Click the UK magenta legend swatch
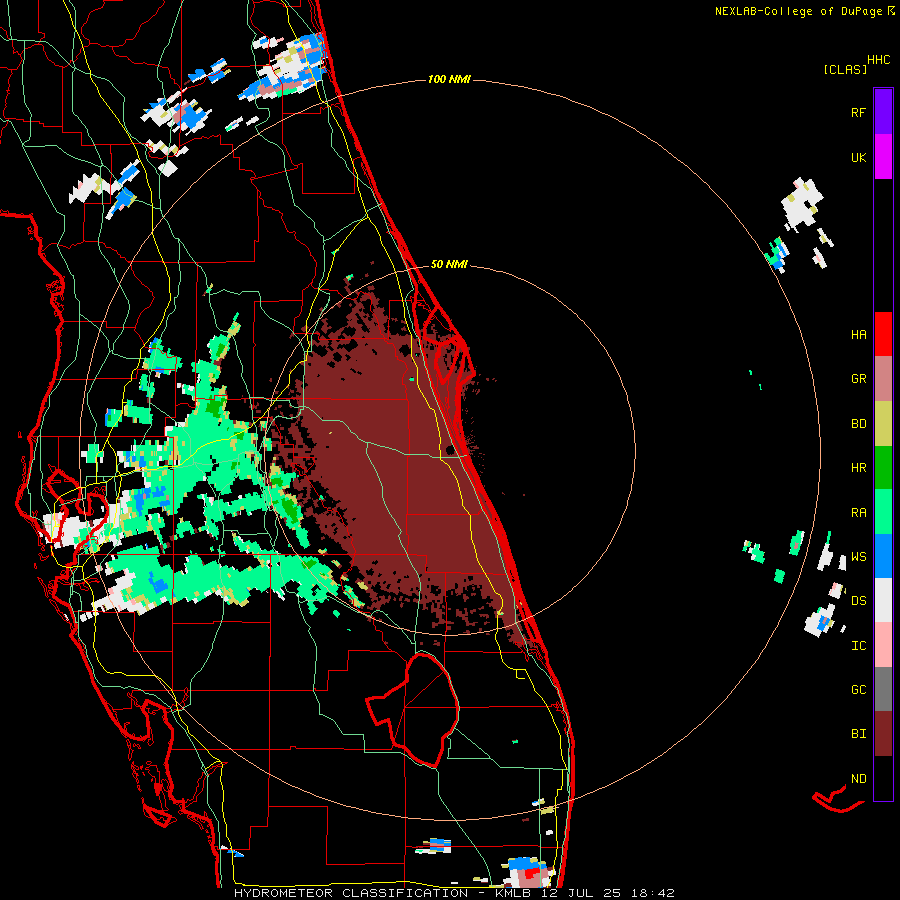900x900 pixels. (883, 157)
